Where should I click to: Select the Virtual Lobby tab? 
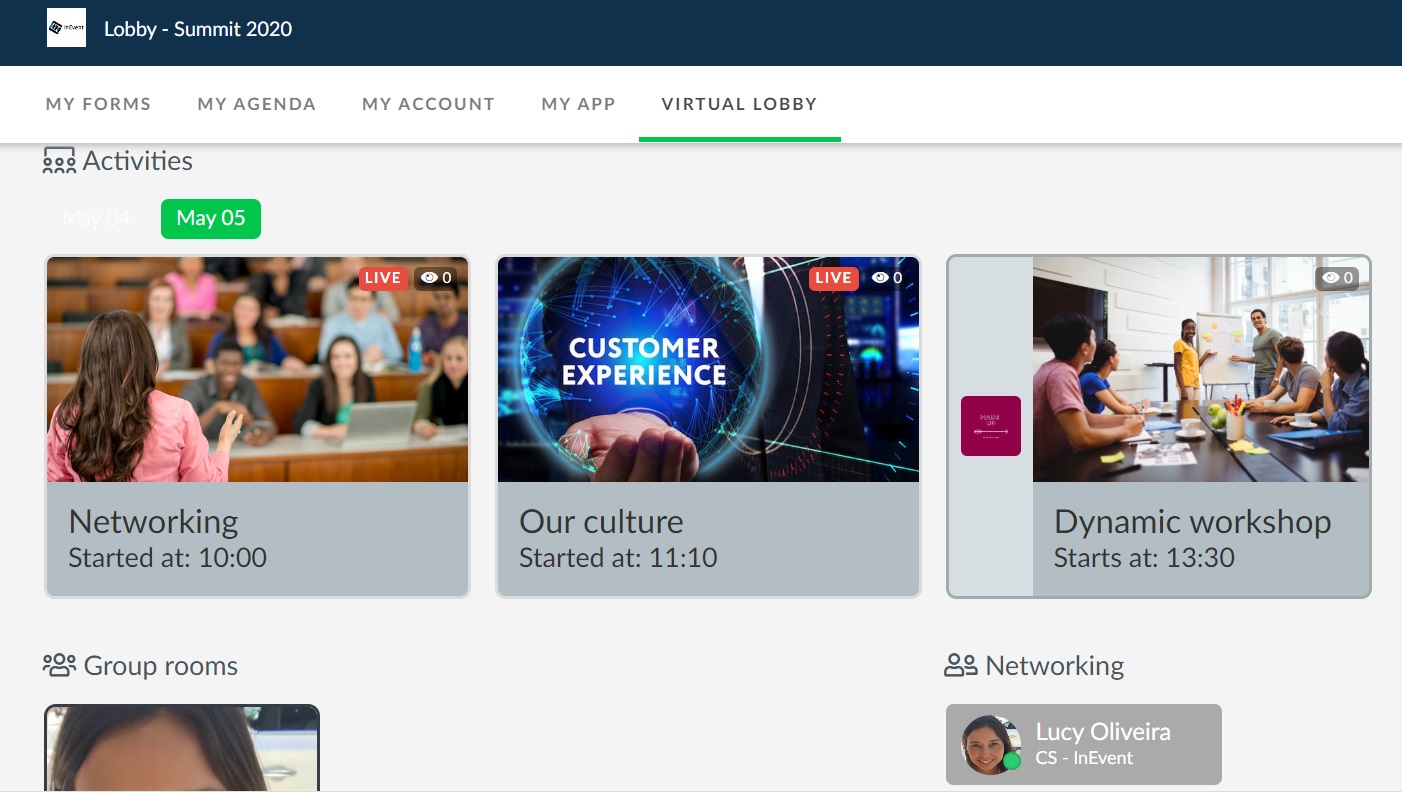740,104
